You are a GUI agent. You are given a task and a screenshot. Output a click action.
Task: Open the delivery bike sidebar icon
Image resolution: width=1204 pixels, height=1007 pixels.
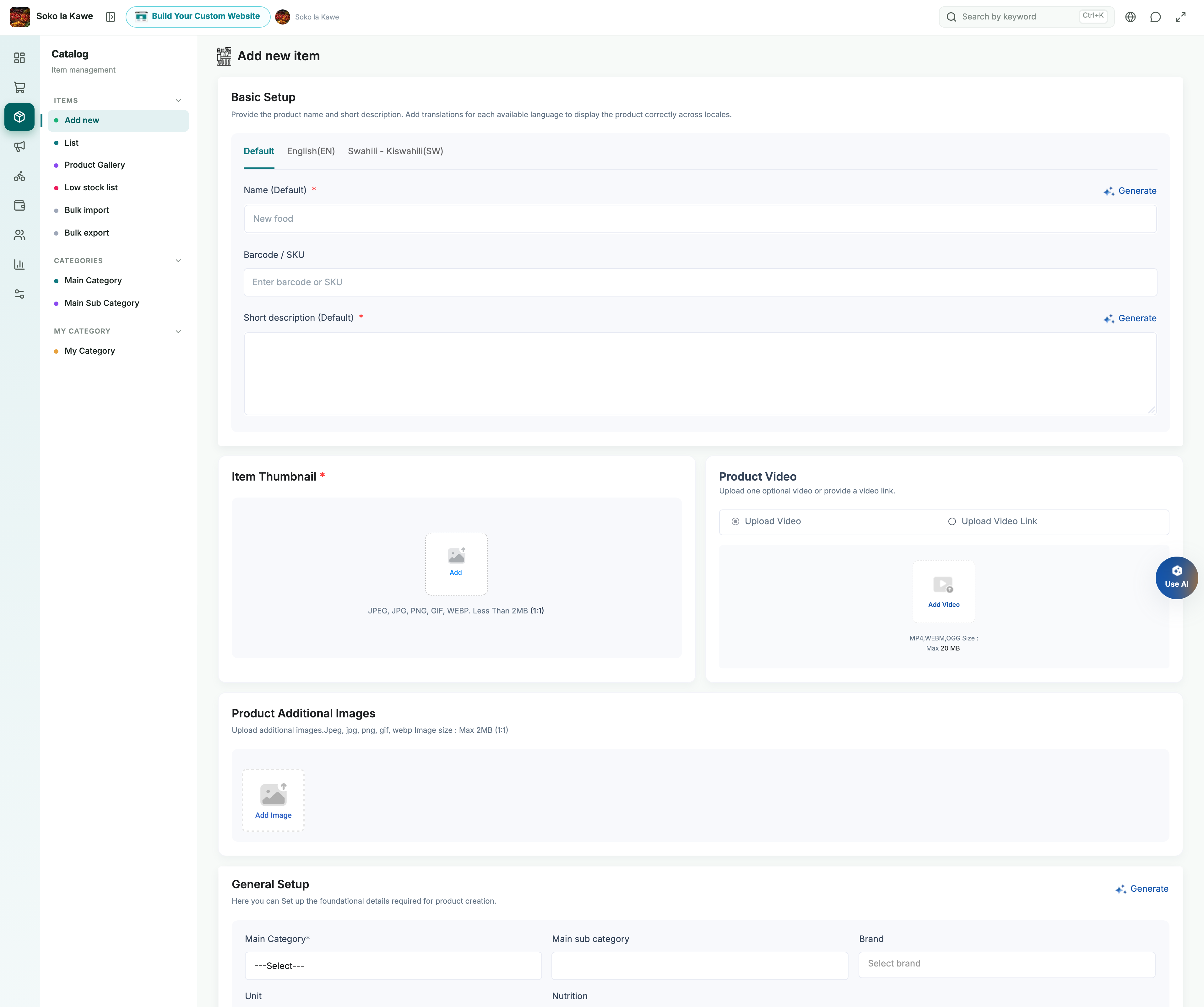click(19, 176)
